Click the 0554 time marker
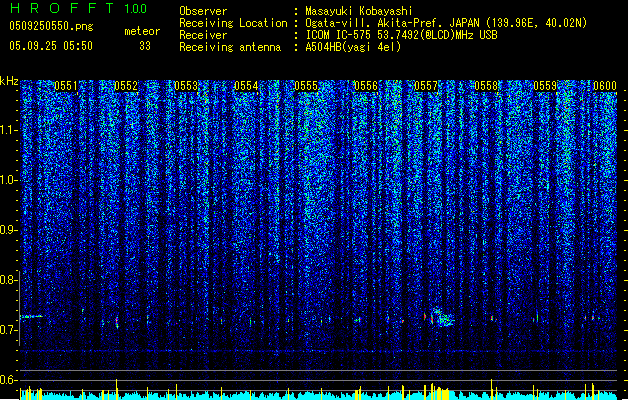This screenshot has width=629, height=400. [246, 86]
